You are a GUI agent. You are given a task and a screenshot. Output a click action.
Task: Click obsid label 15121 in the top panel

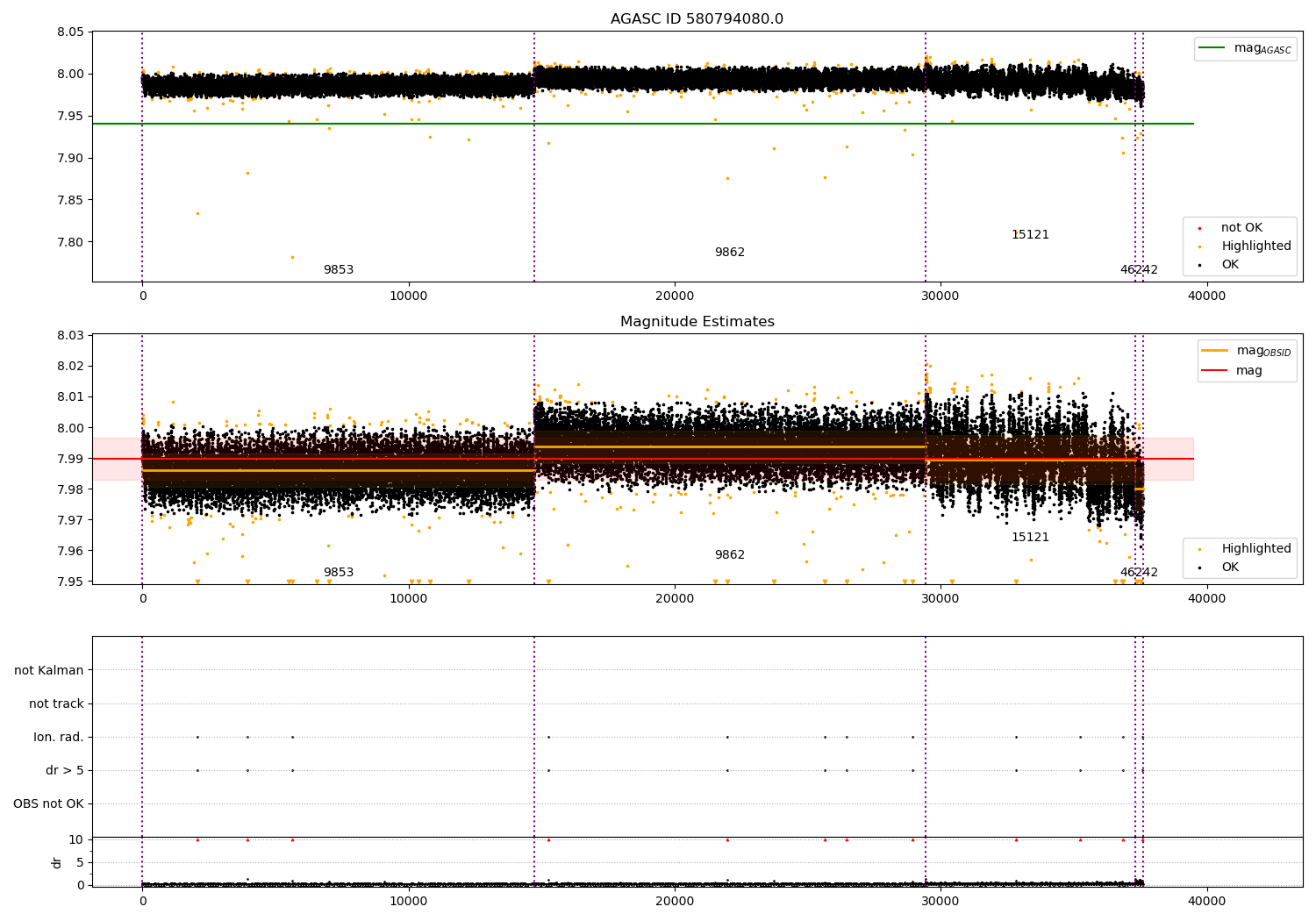pos(1030,234)
